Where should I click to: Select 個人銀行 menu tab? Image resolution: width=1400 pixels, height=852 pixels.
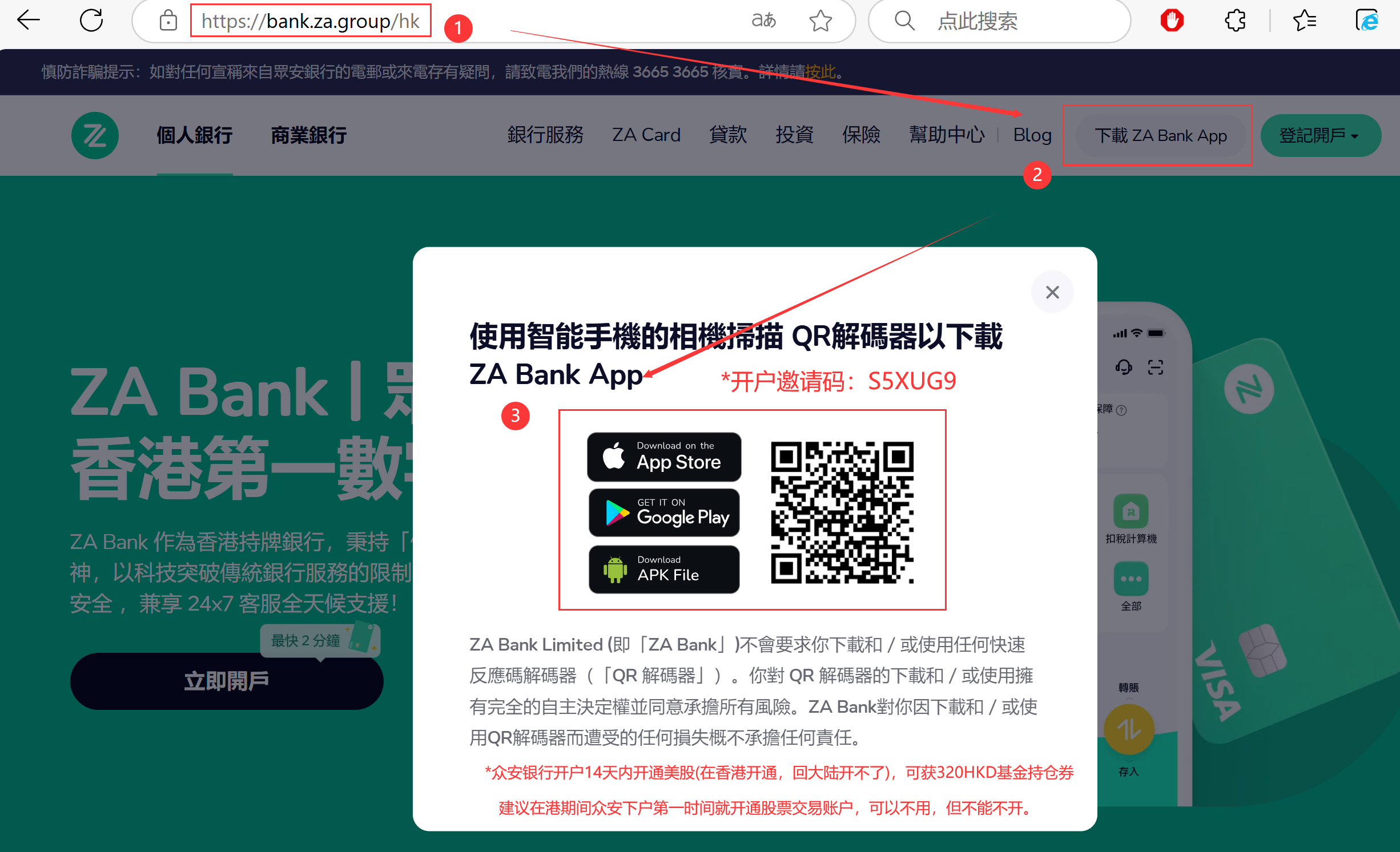(193, 135)
